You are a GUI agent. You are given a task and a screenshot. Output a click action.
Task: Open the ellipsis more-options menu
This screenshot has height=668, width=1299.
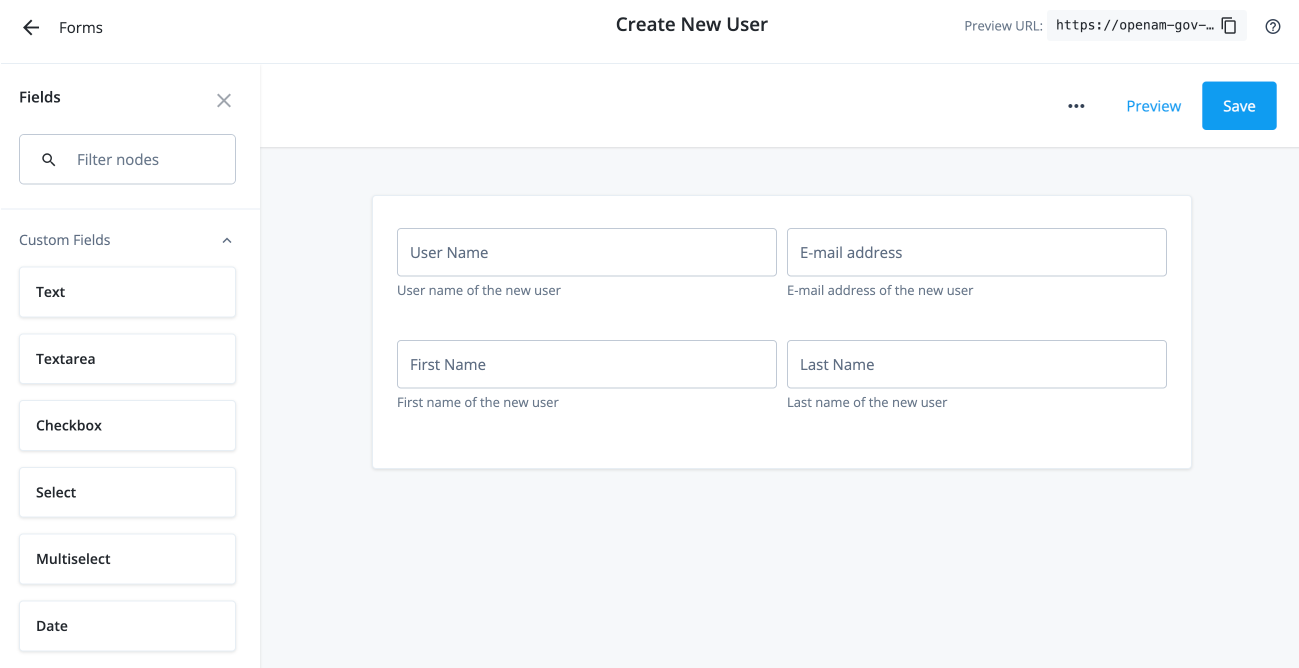[x=1076, y=106]
